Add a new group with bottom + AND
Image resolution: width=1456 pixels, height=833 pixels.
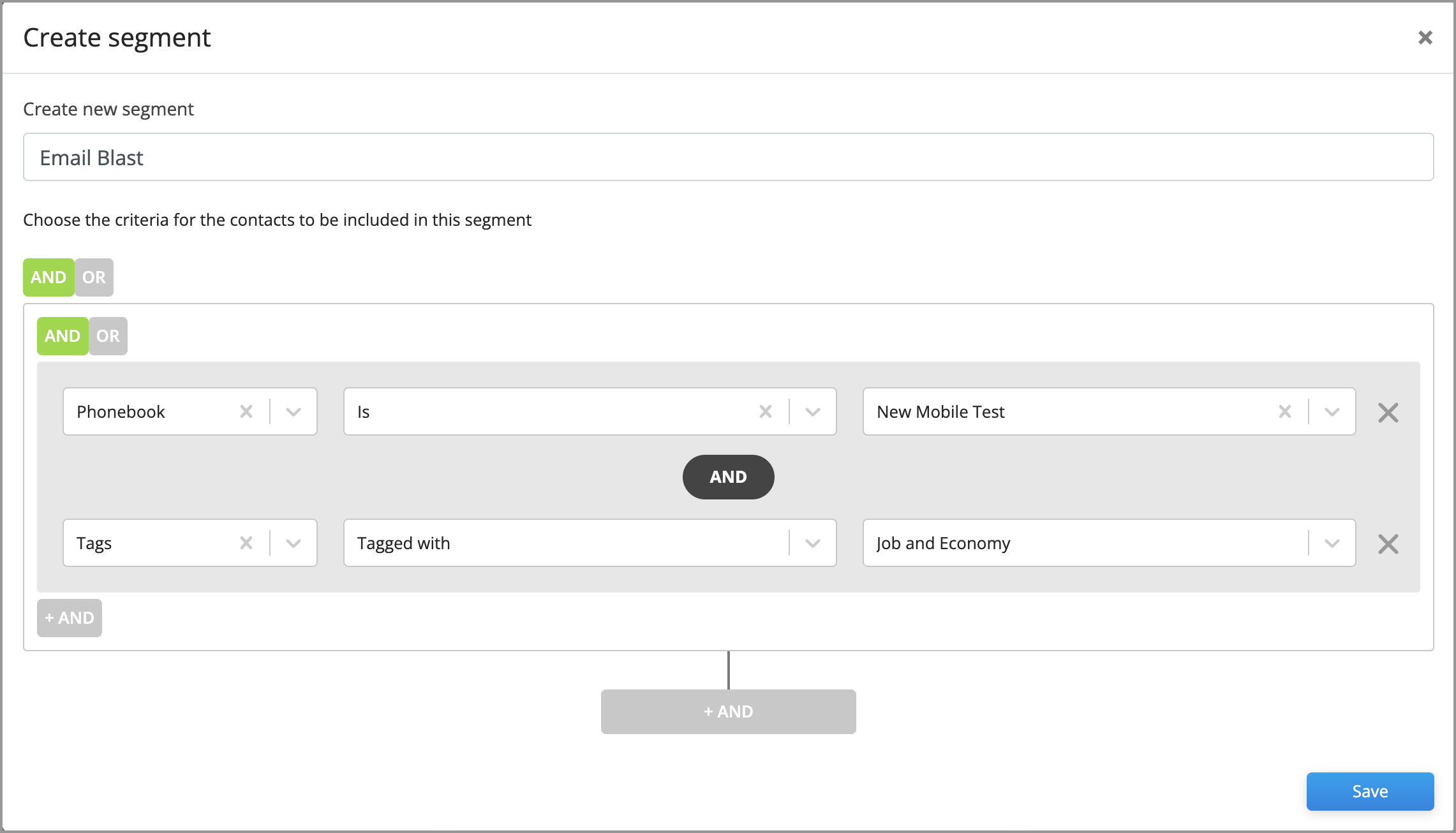(729, 712)
